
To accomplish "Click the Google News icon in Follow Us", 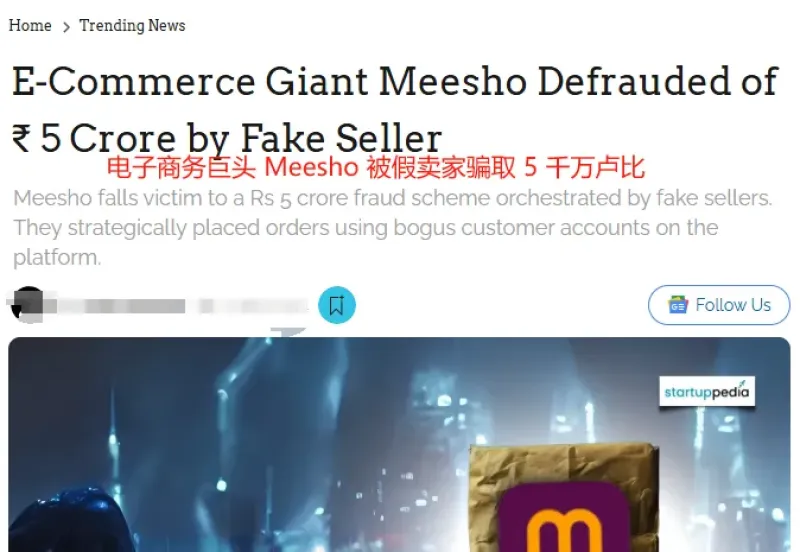I will pyautogui.click(x=678, y=305).
